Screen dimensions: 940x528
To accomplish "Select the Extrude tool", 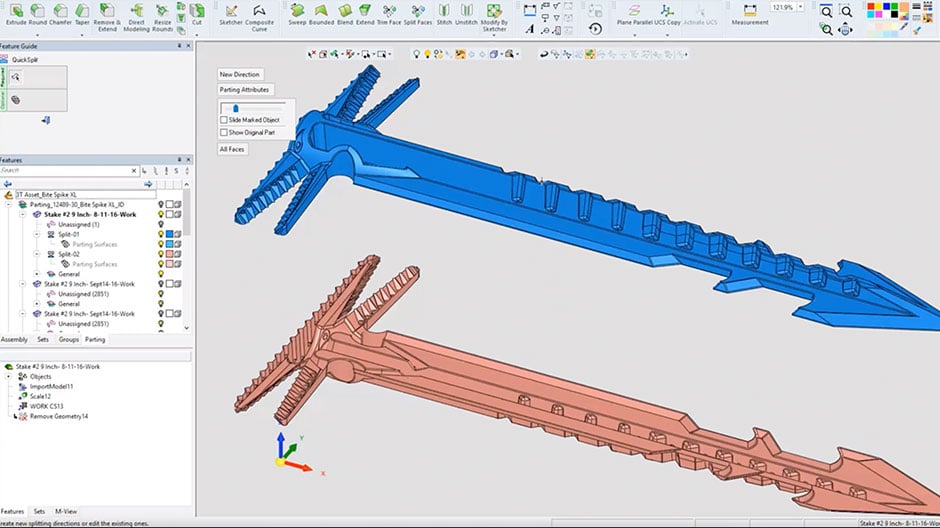I will point(13,12).
